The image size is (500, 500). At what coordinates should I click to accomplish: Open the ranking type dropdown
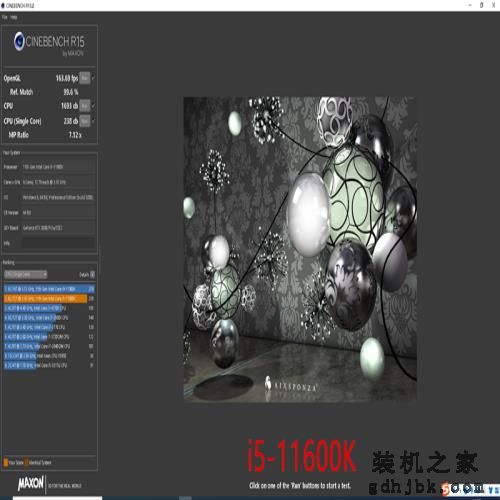coord(26,275)
